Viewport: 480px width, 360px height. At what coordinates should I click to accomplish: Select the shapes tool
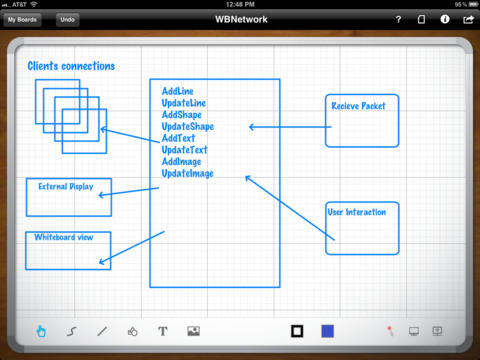tap(133, 331)
